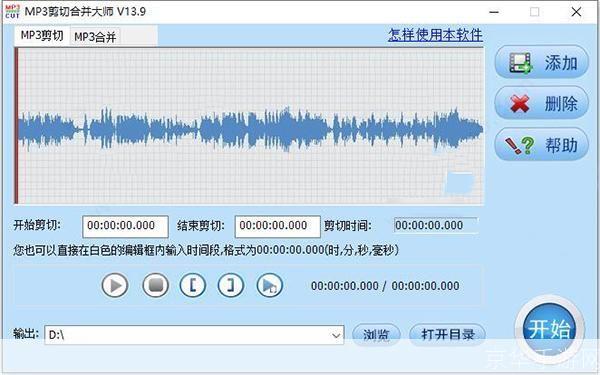Image resolution: width=600 pixels, height=375 pixels.
Task: Click the 删除 delete button
Action: [541, 103]
